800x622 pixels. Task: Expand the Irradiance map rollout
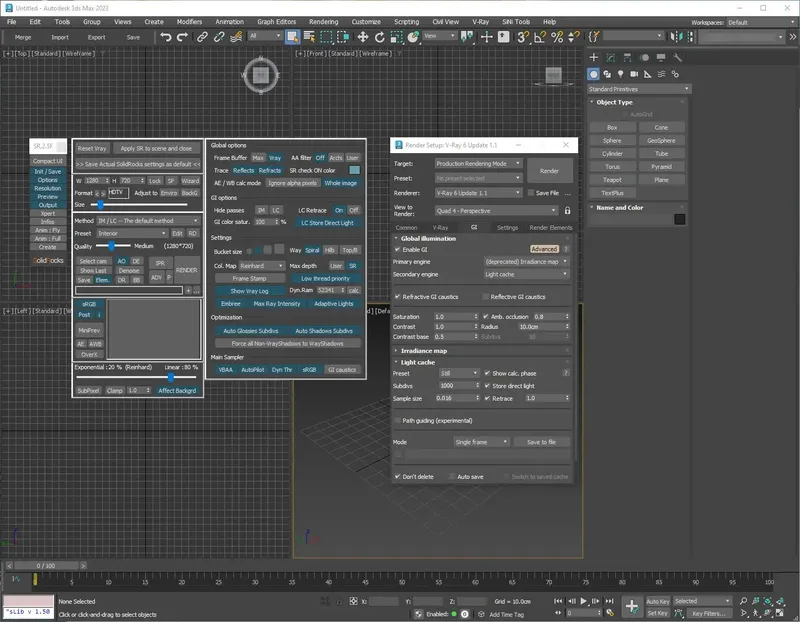424,351
